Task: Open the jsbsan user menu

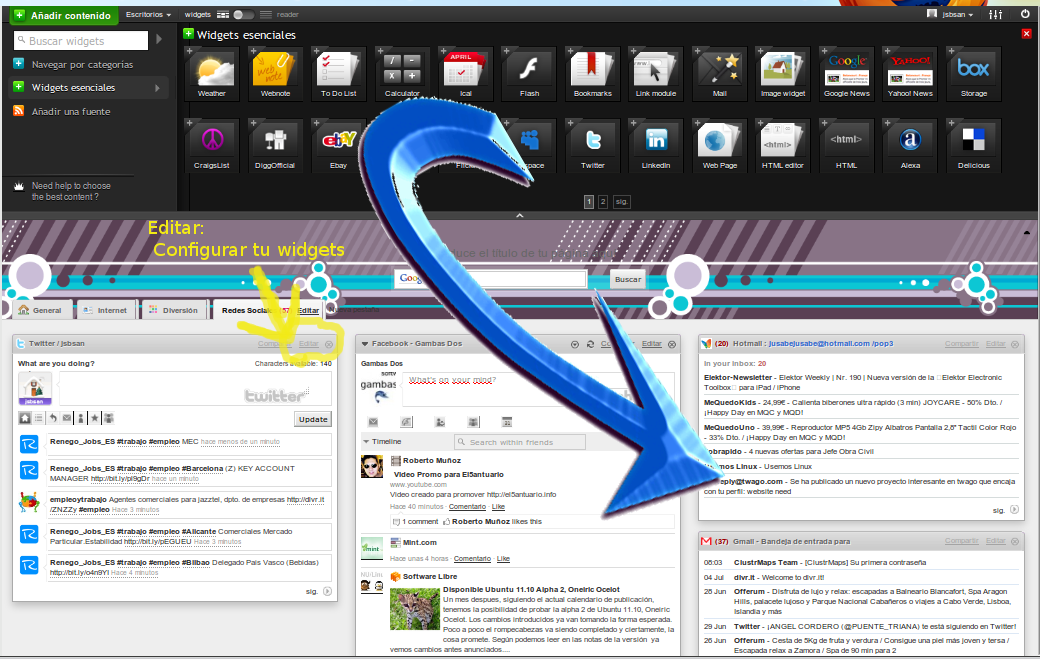Action: pyautogui.click(x=951, y=14)
